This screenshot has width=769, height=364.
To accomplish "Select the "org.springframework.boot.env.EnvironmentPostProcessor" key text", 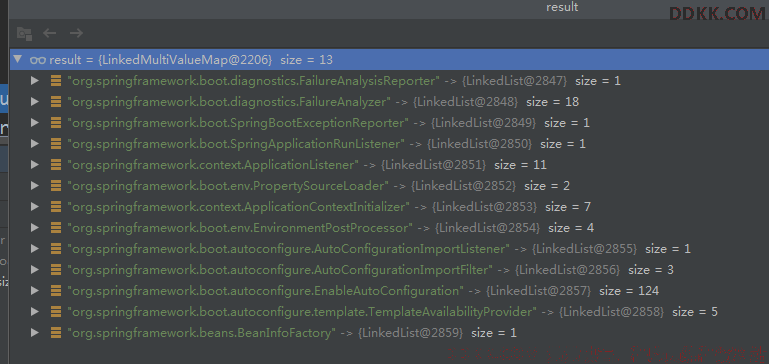I will click(x=240, y=228).
